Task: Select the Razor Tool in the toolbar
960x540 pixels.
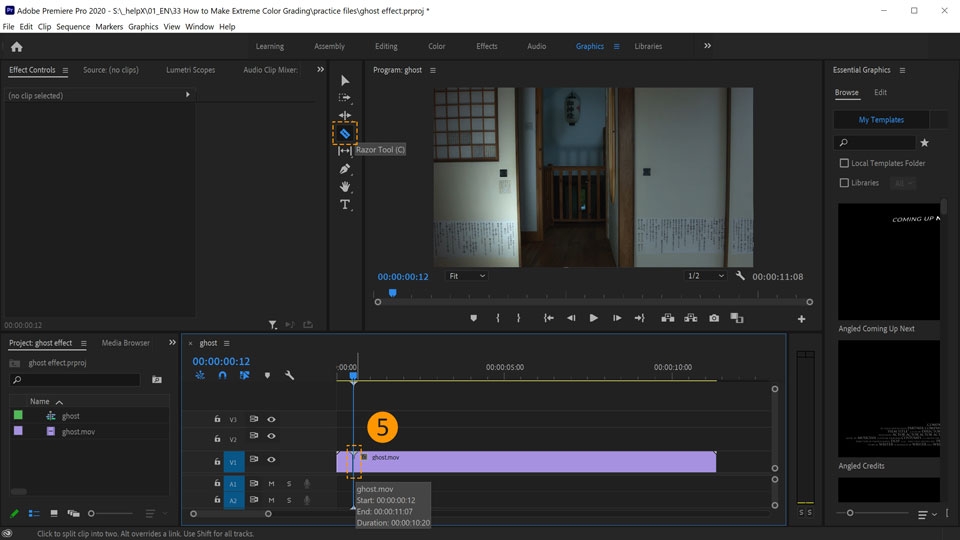Action: [x=345, y=133]
